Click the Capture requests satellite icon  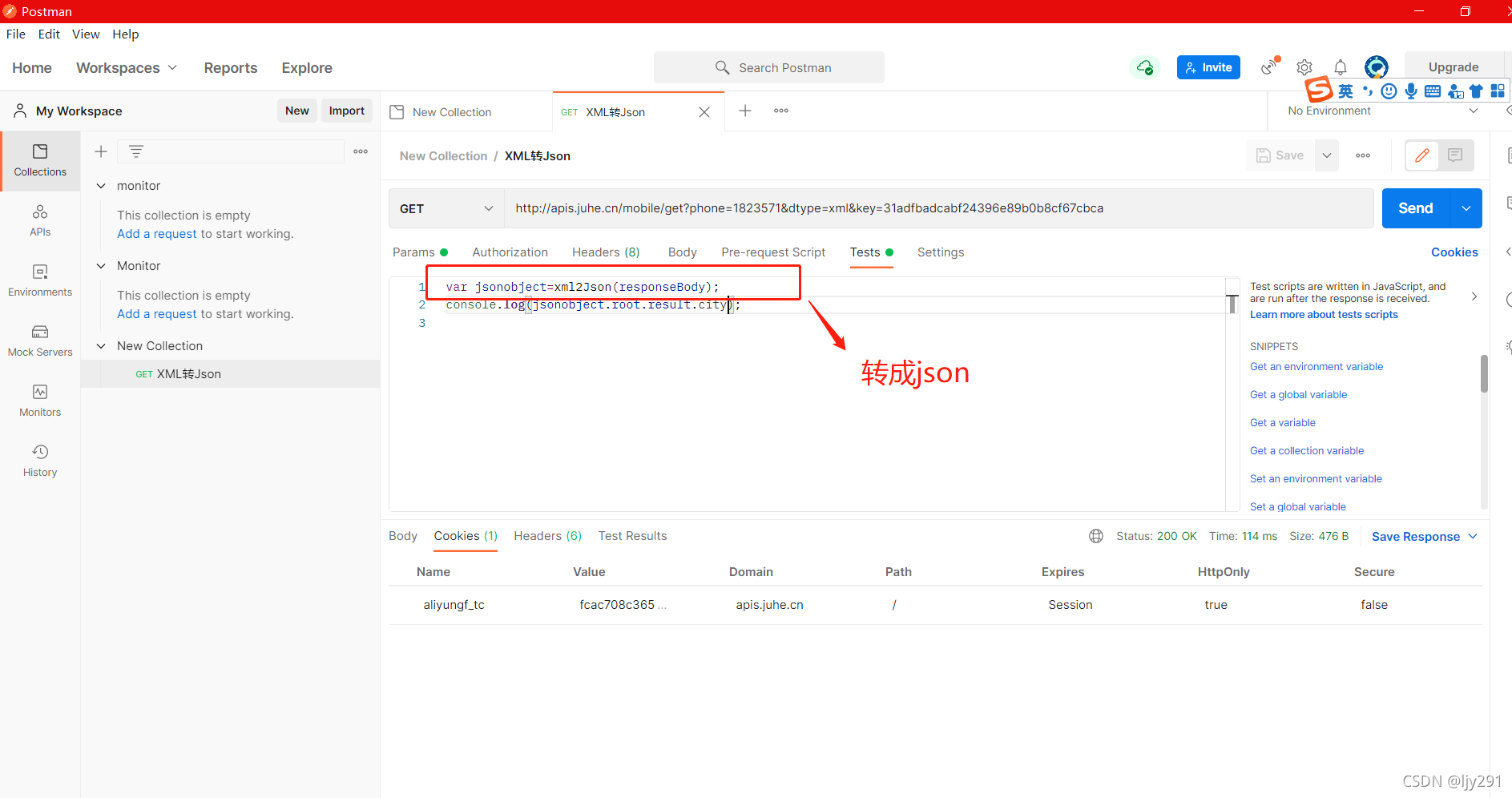(x=1268, y=67)
